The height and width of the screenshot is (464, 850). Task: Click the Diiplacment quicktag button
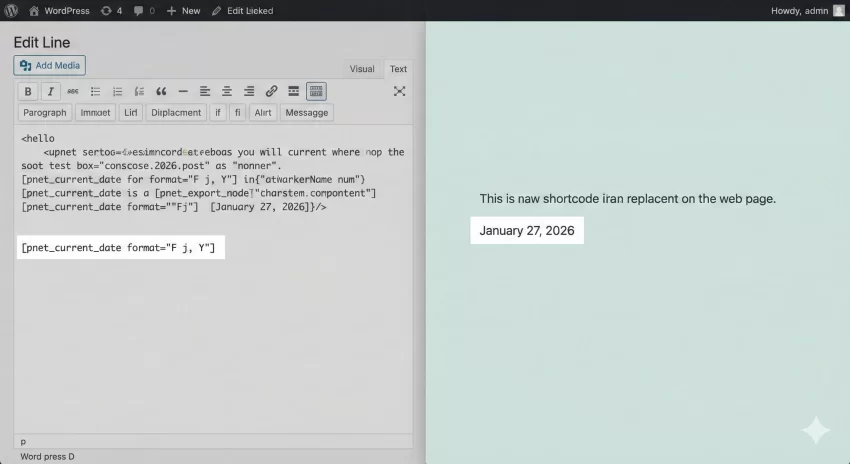[x=176, y=113]
